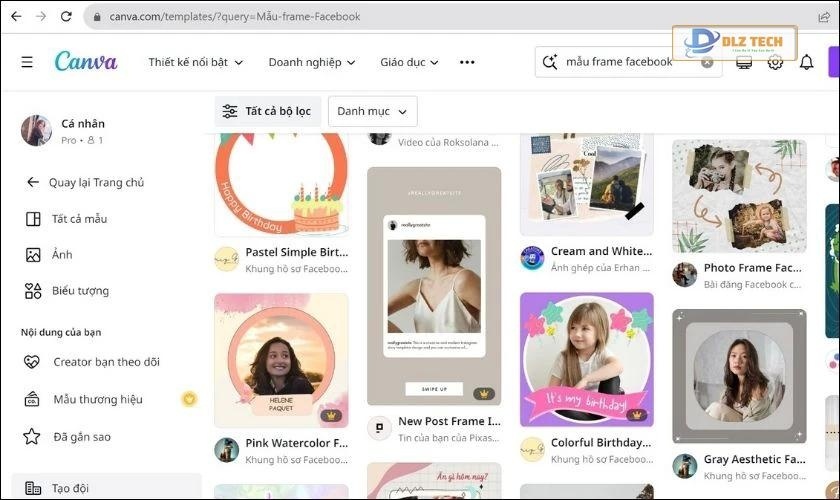Open the notifications bell

pyautogui.click(x=806, y=62)
